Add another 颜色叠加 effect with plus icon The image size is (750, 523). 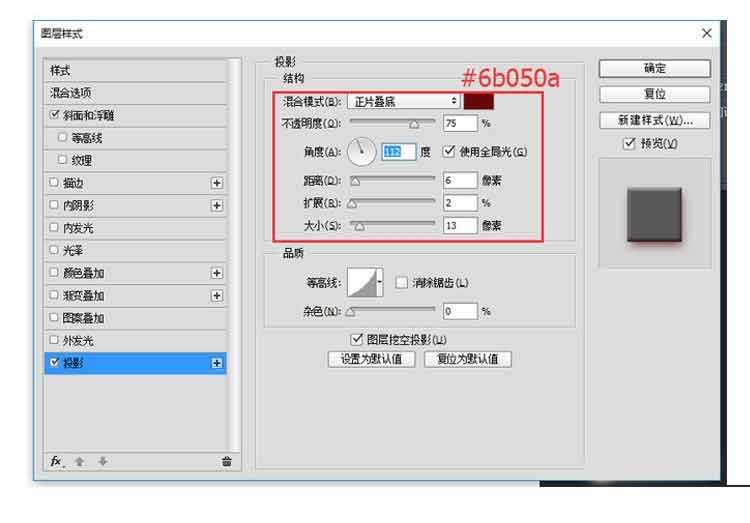(216, 272)
